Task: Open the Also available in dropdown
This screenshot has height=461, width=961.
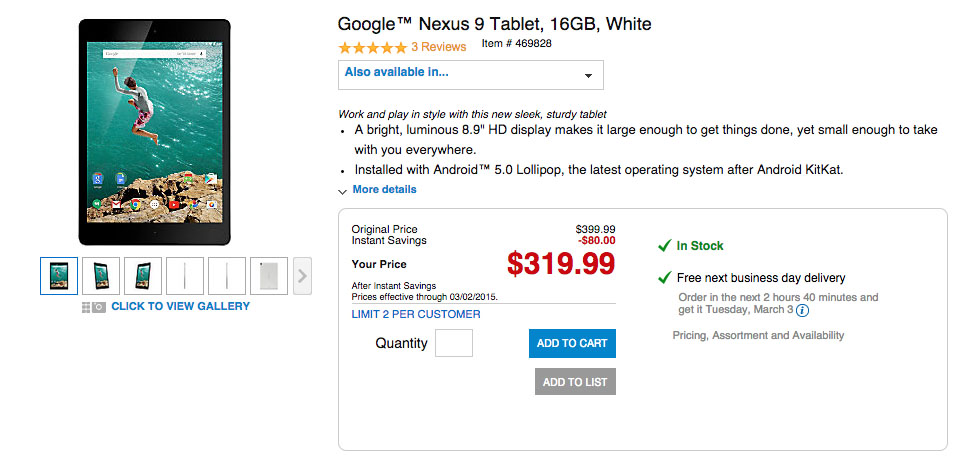Action: 470,74
